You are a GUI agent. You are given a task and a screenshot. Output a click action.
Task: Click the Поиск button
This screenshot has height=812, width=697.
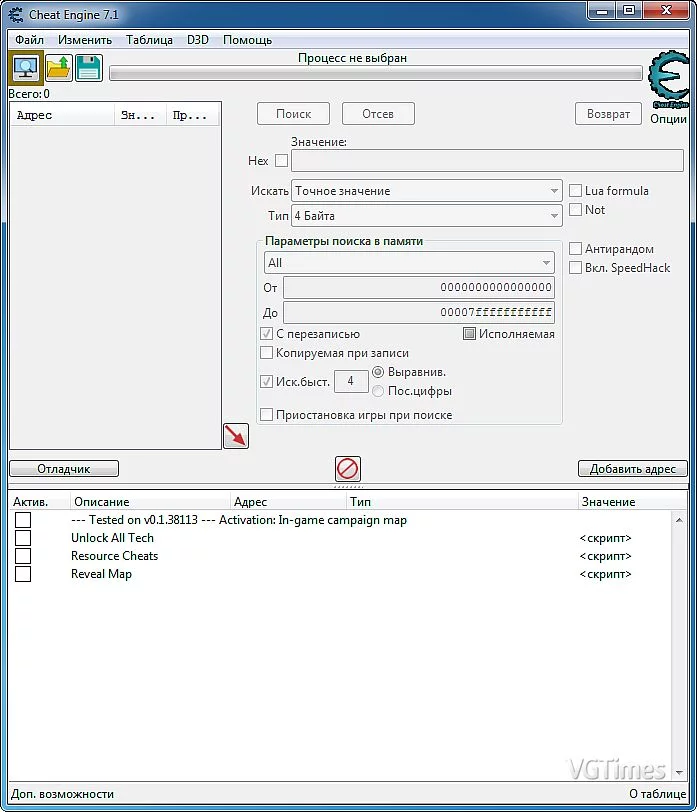tap(293, 114)
